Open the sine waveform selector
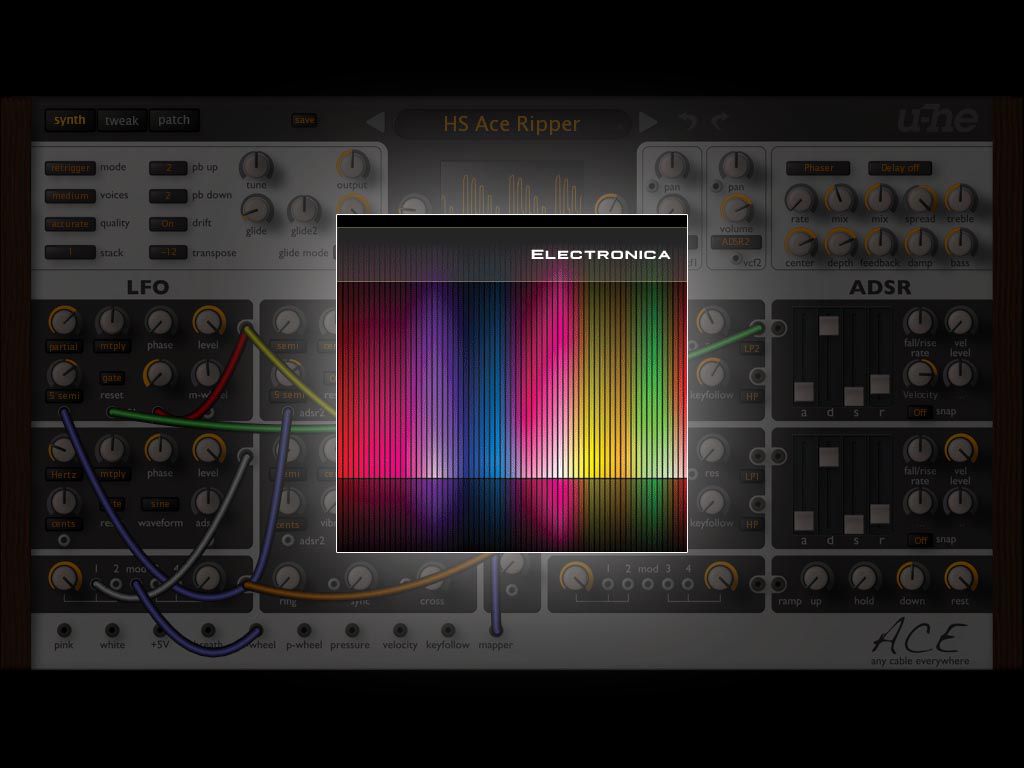The width and height of the screenshot is (1024, 768). click(x=160, y=504)
